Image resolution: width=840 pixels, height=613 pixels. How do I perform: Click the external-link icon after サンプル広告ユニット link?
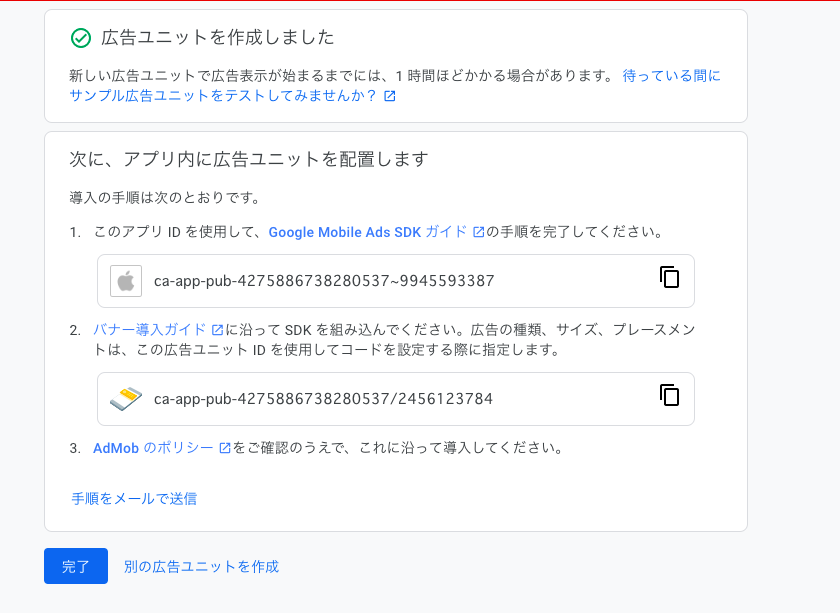coord(388,96)
